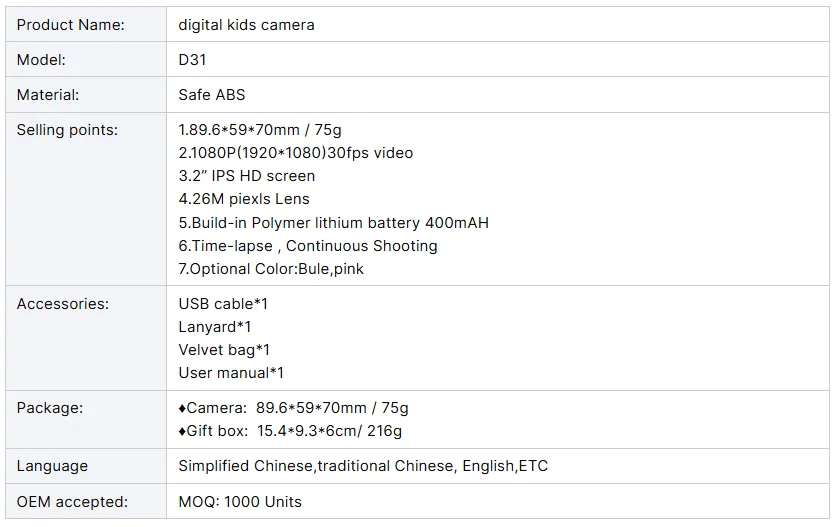The height and width of the screenshot is (527, 839).
Task: Click the model value D31
Action: (192, 60)
